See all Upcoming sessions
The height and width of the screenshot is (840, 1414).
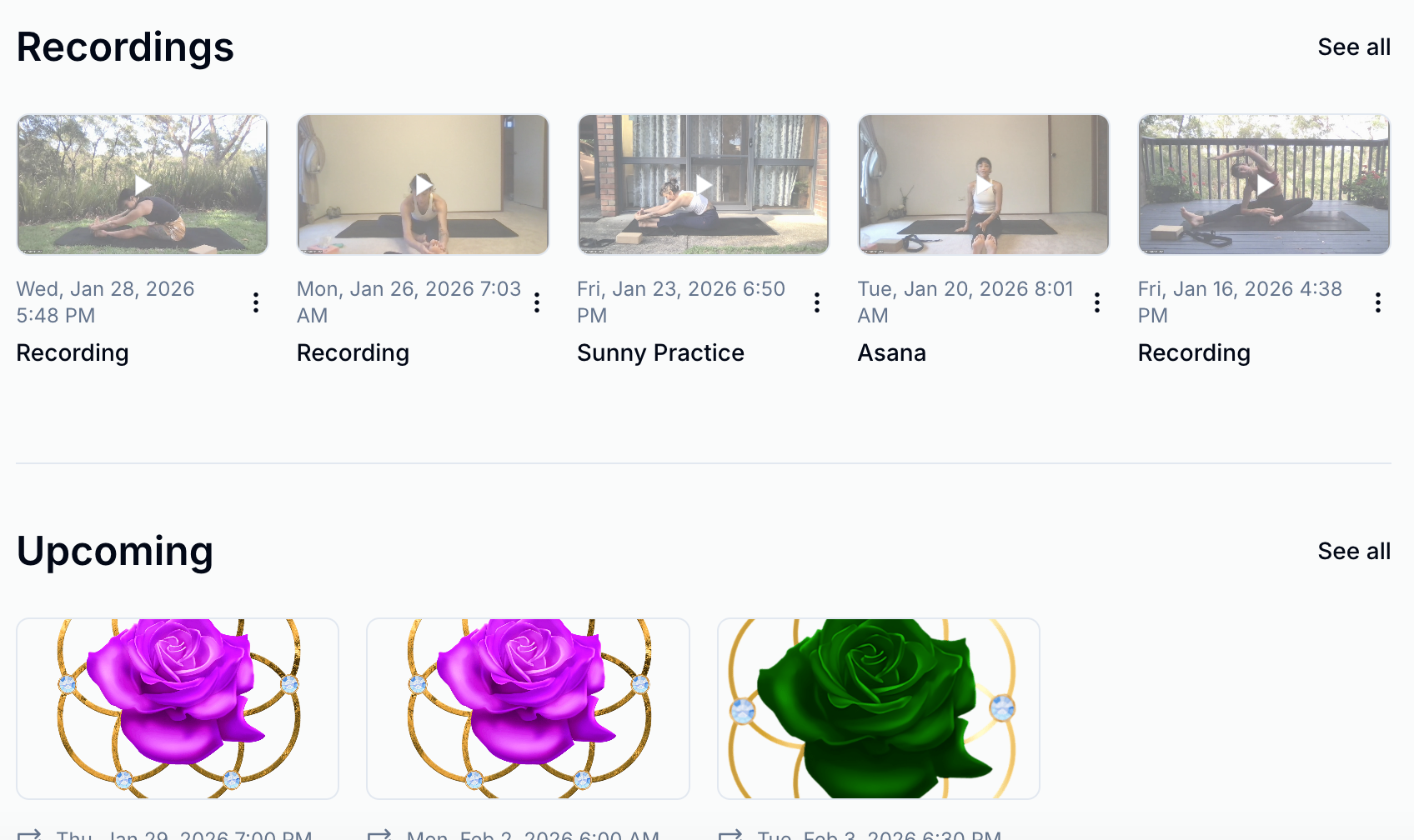(1354, 552)
